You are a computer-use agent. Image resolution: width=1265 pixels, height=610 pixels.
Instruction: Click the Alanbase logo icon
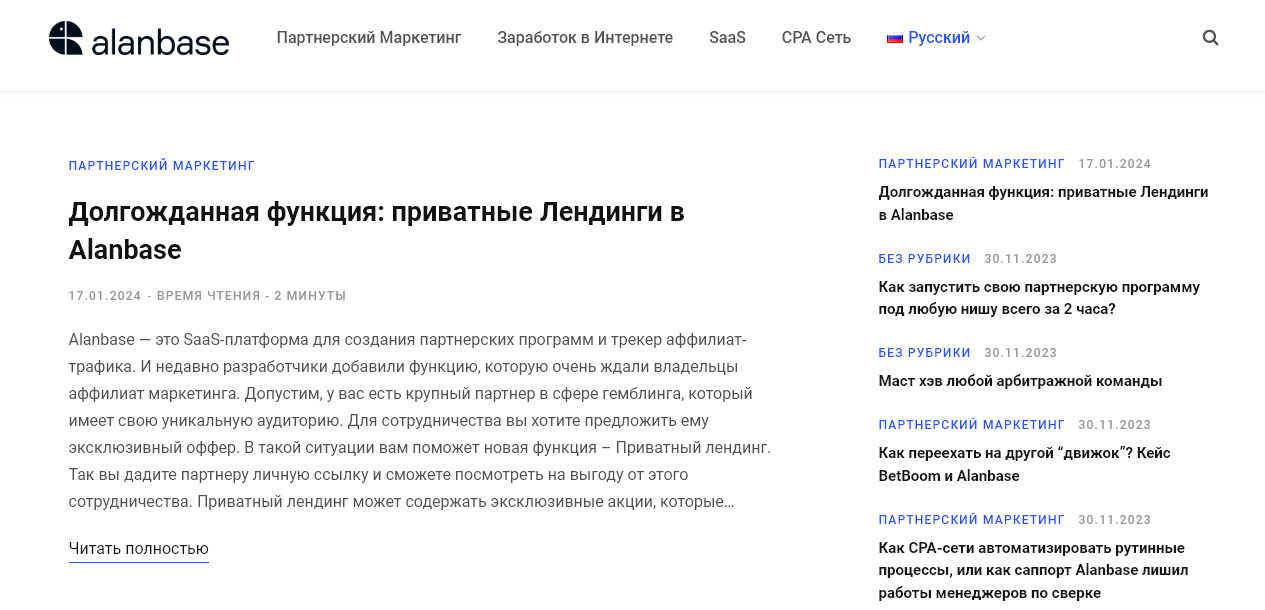(66, 38)
